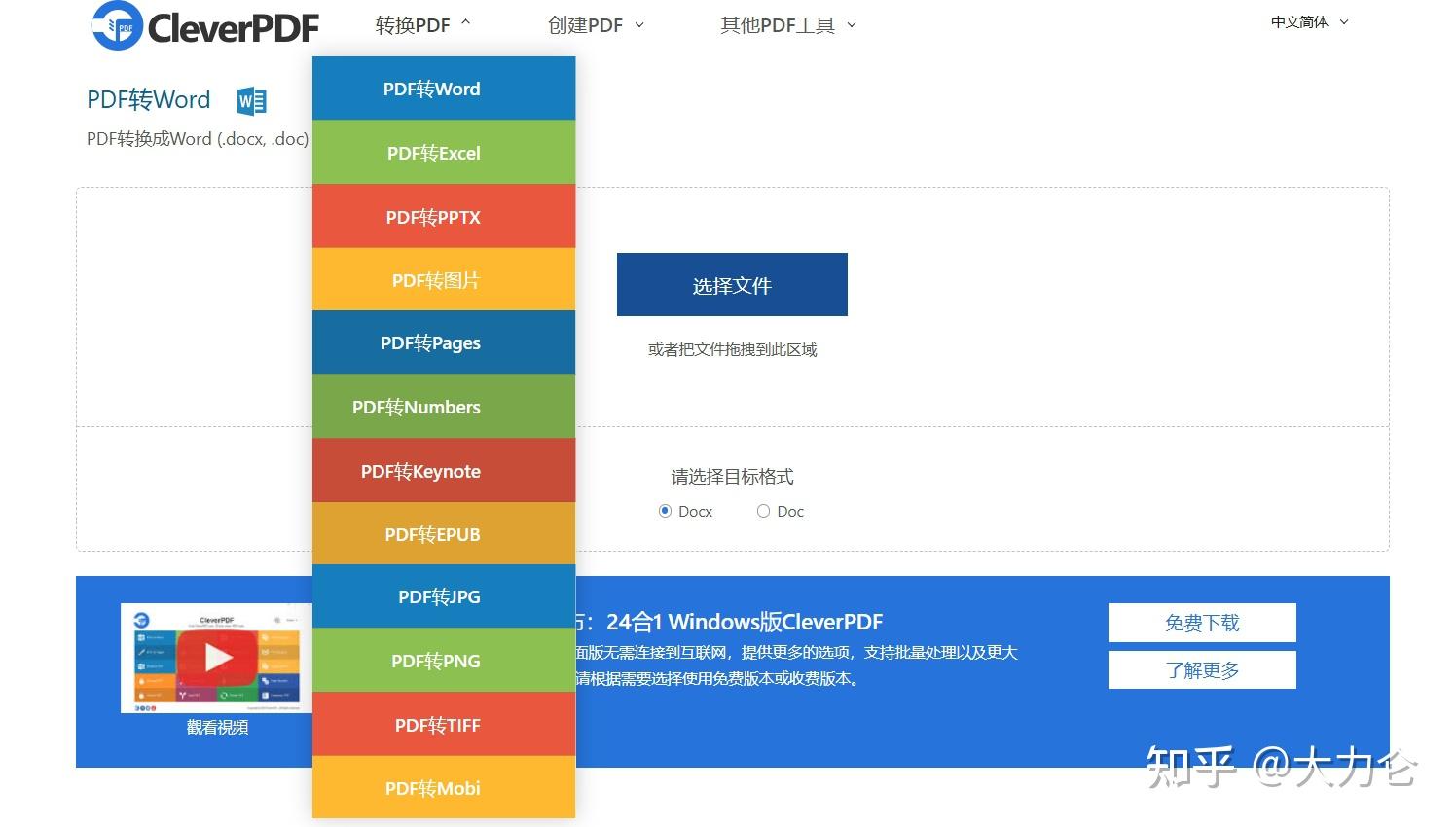Click the CleverPDF logo

(x=205, y=26)
